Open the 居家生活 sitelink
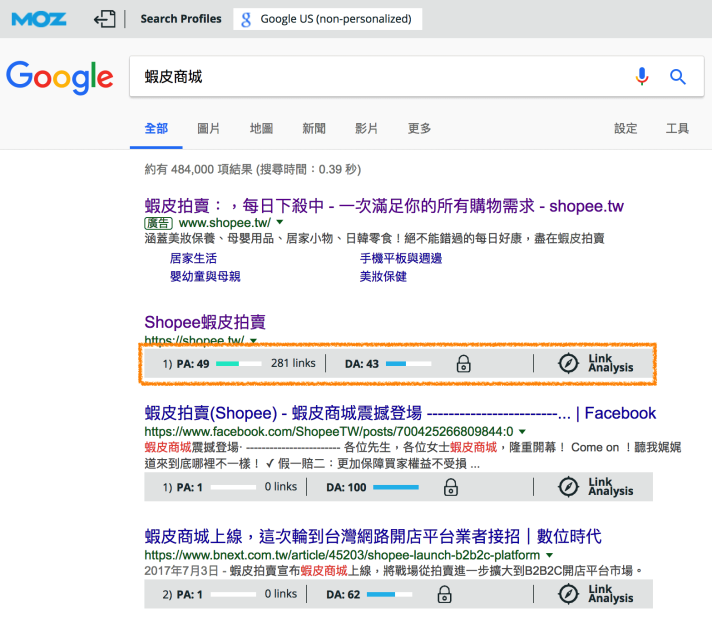This screenshot has height=623, width=712. (193, 258)
